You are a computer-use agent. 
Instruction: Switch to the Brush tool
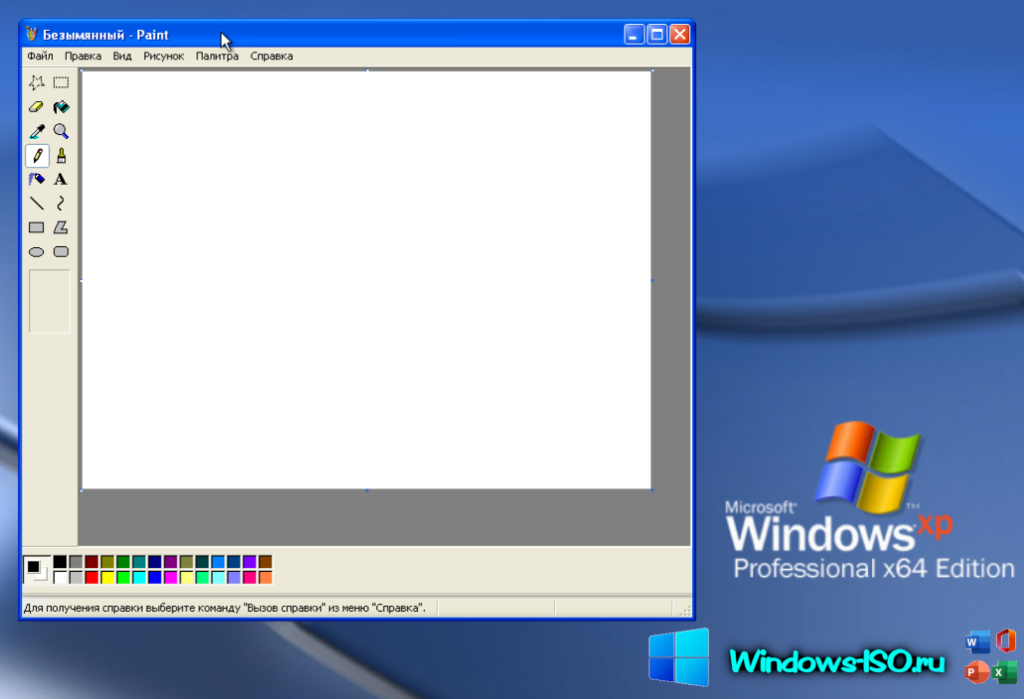(61, 155)
